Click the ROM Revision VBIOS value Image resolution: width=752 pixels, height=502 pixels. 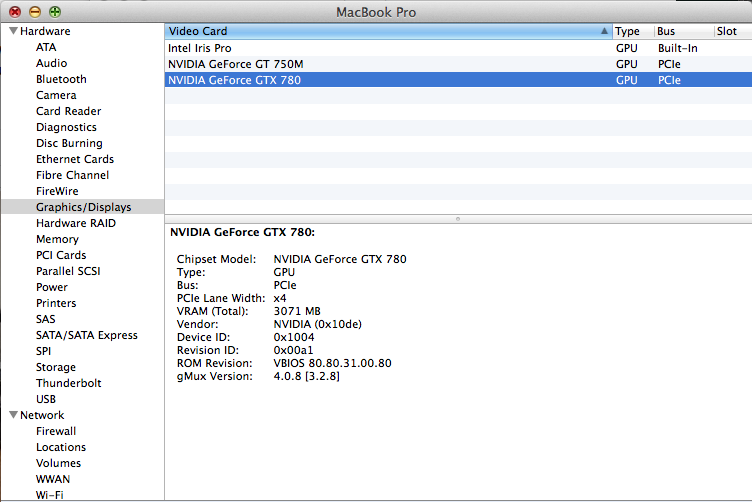click(x=332, y=363)
